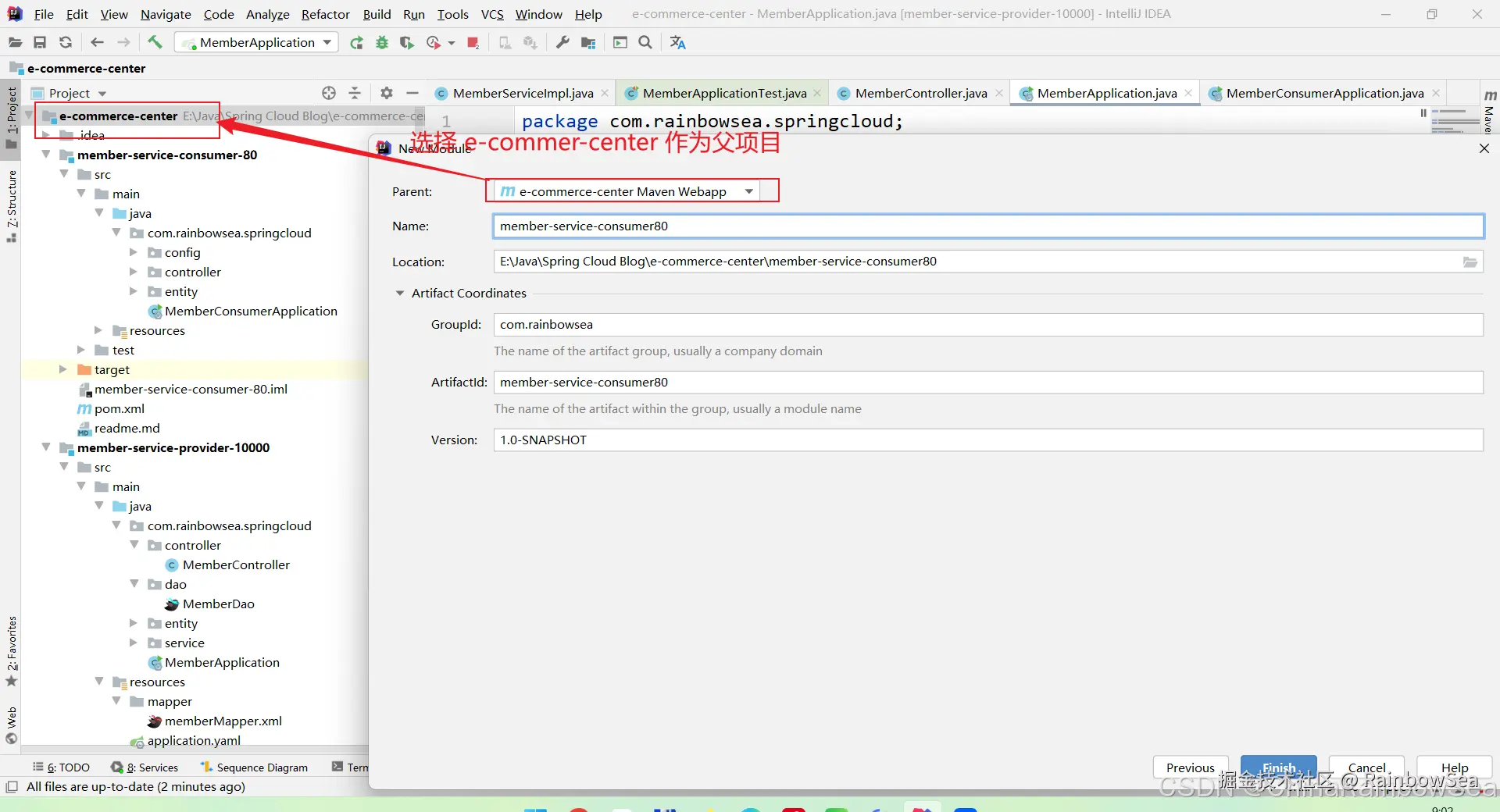Open the Services tool window
Screen dimensions: 1500x812
pyautogui.click(x=145, y=767)
